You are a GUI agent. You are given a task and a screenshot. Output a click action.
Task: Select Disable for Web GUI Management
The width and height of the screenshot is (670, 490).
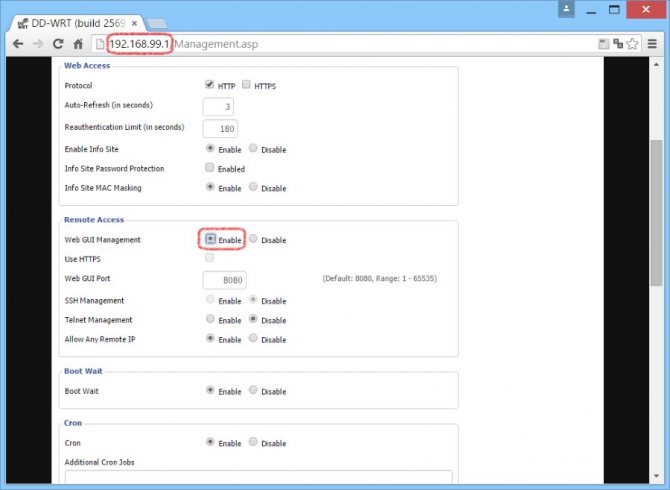pyautogui.click(x=253, y=239)
